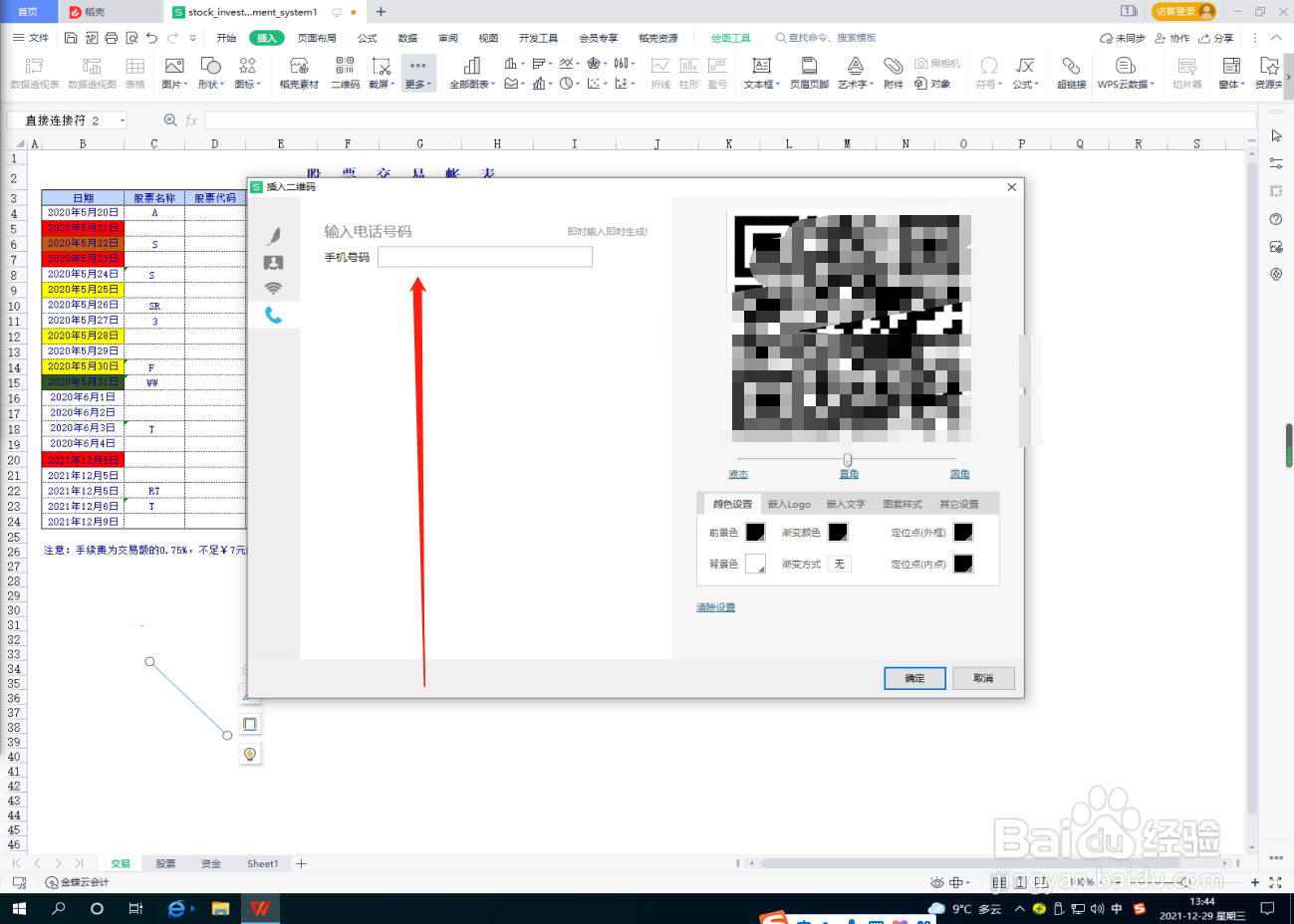Switch to the 开始 ribbon tab

(x=226, y=38)
